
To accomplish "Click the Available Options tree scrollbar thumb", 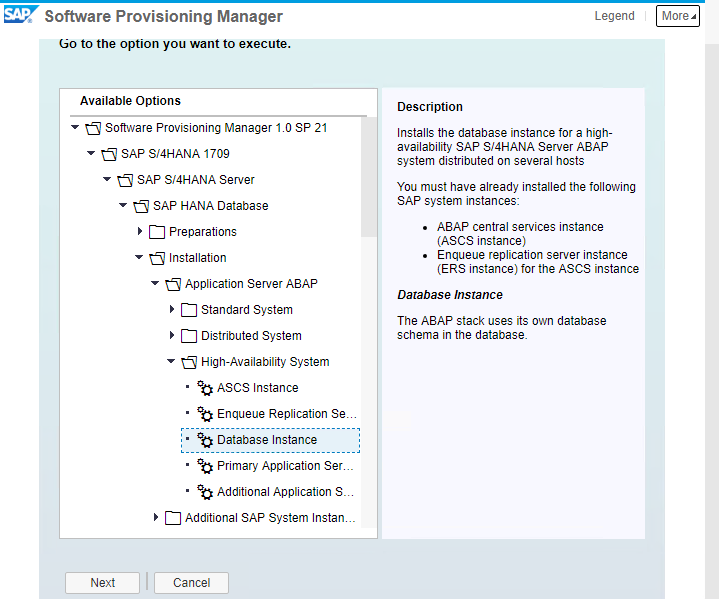I will tap(369, 177).
